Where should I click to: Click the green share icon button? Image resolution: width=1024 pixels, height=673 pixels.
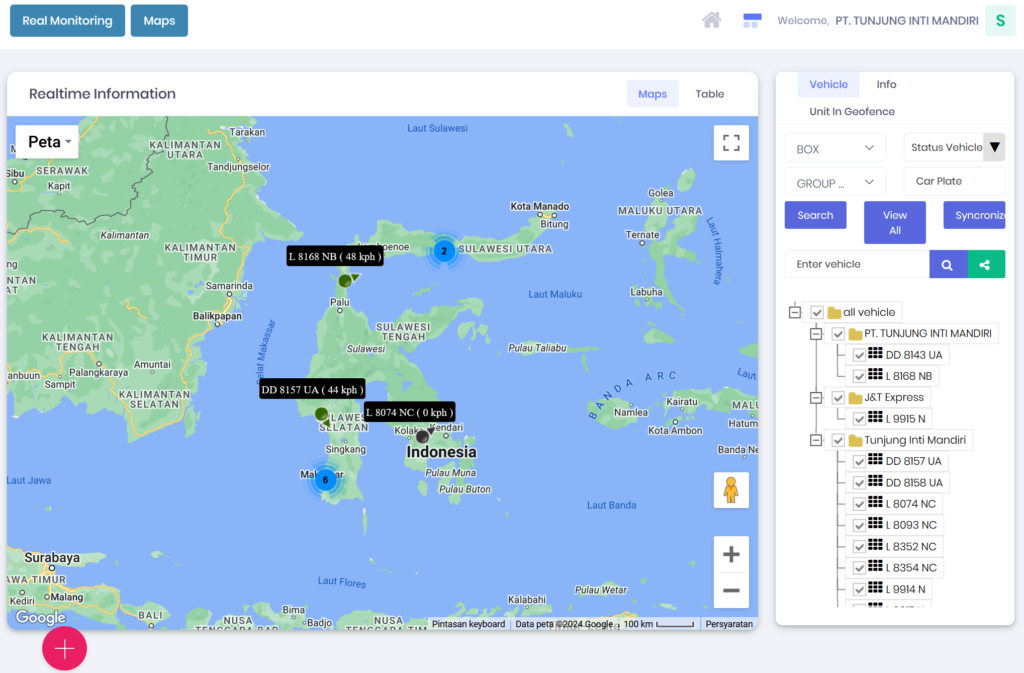coord(985,264)
